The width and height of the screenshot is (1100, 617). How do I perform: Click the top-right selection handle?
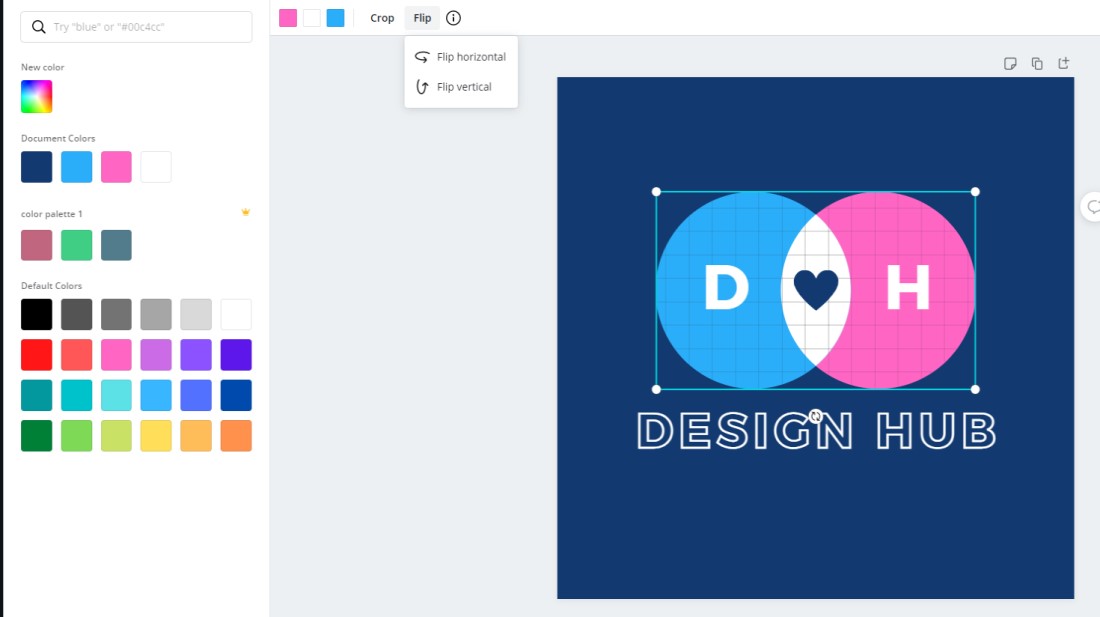[x=975, y=191]
